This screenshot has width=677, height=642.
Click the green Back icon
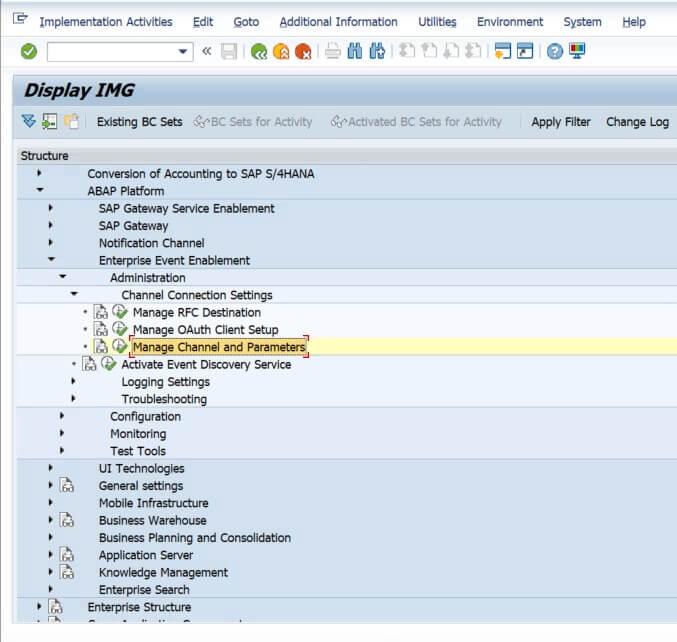259,51
